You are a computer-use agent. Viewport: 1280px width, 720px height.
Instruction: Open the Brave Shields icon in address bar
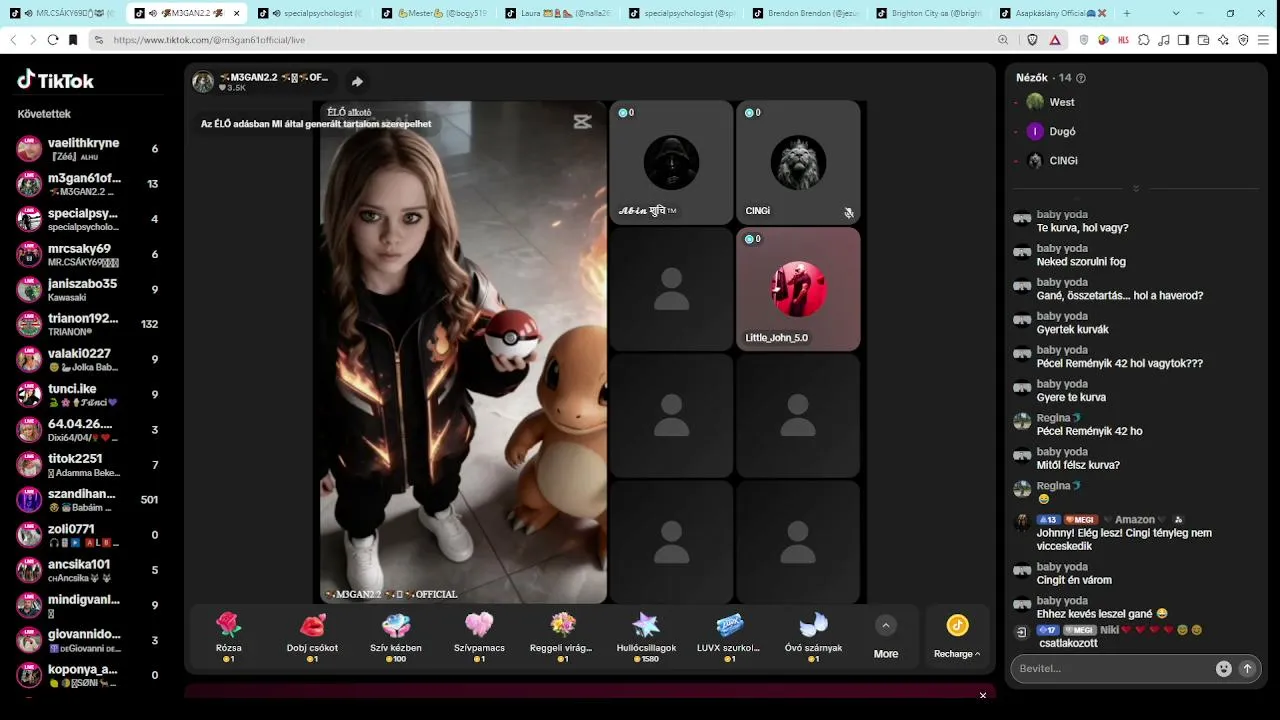(x=1033, y=40)
